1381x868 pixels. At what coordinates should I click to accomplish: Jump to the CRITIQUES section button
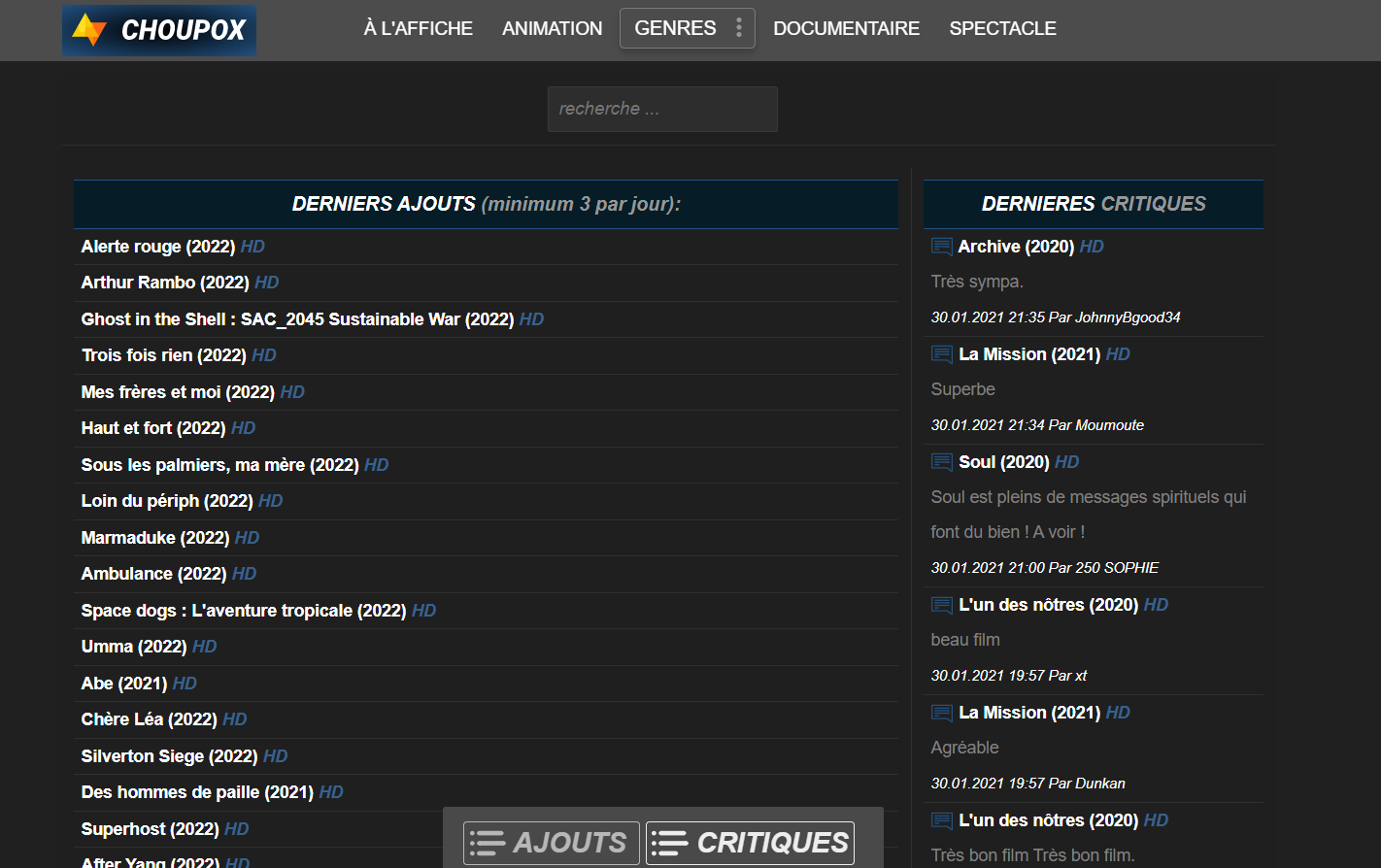[x=750, y=843]
